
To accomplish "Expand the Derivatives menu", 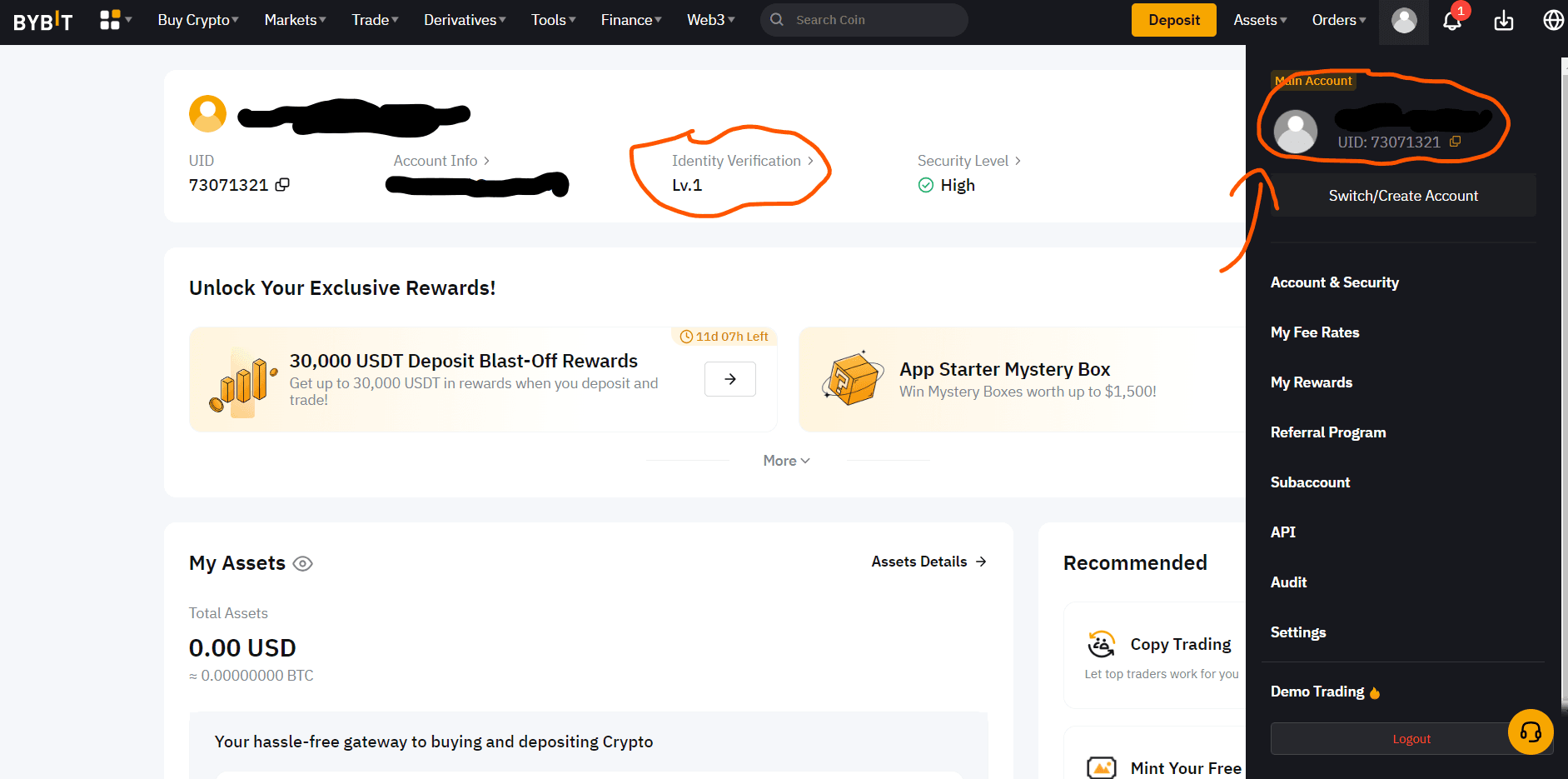I will tap(465, 20).
